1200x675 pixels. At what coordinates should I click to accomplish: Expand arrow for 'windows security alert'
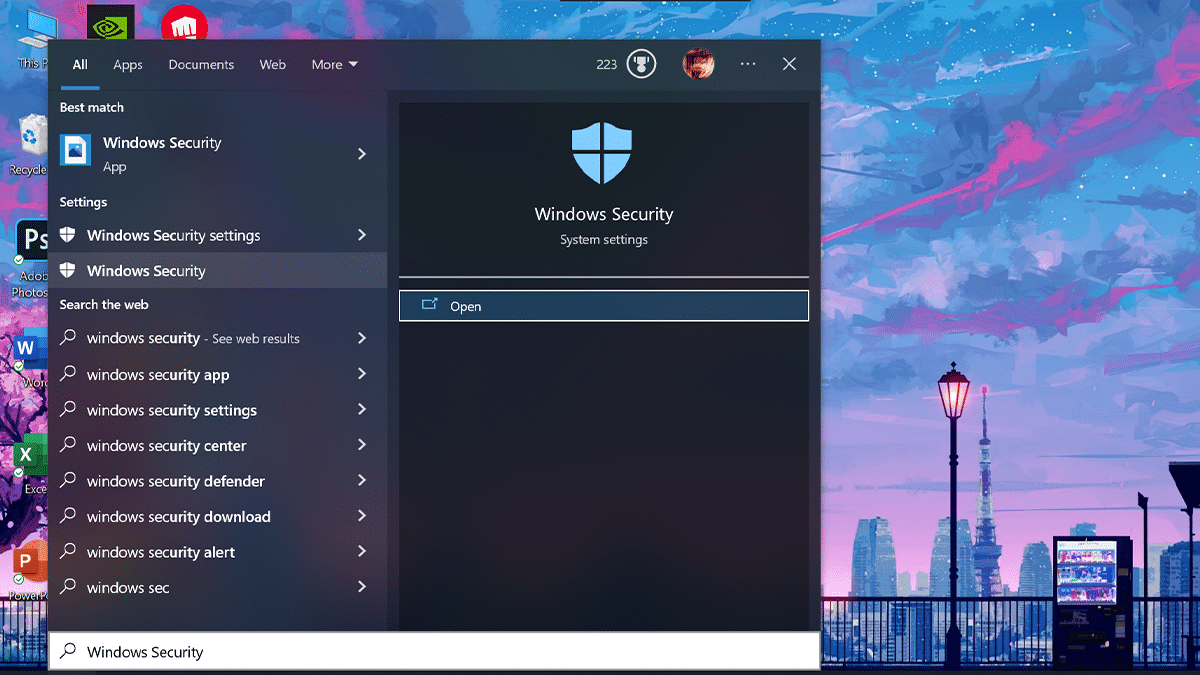tap(362, 552)
